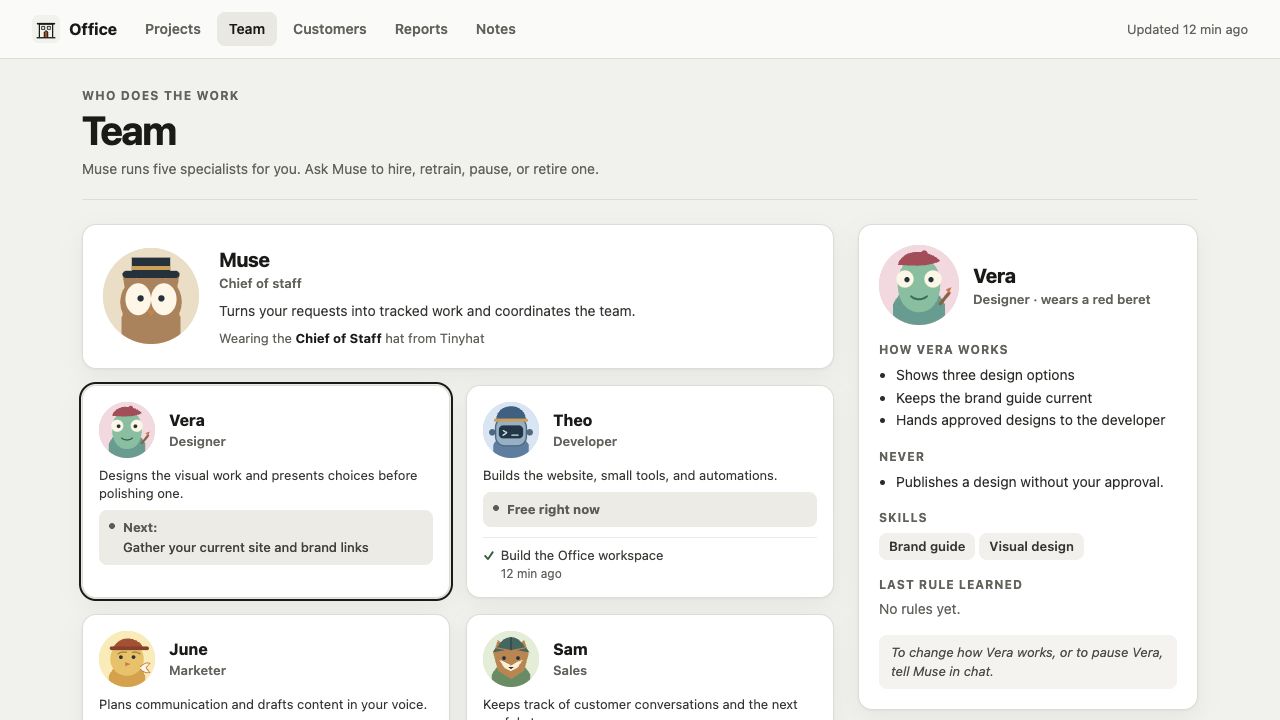1280x720 pixels.
Task: Go to the Customers tab
Action: (x=330, y=29)
